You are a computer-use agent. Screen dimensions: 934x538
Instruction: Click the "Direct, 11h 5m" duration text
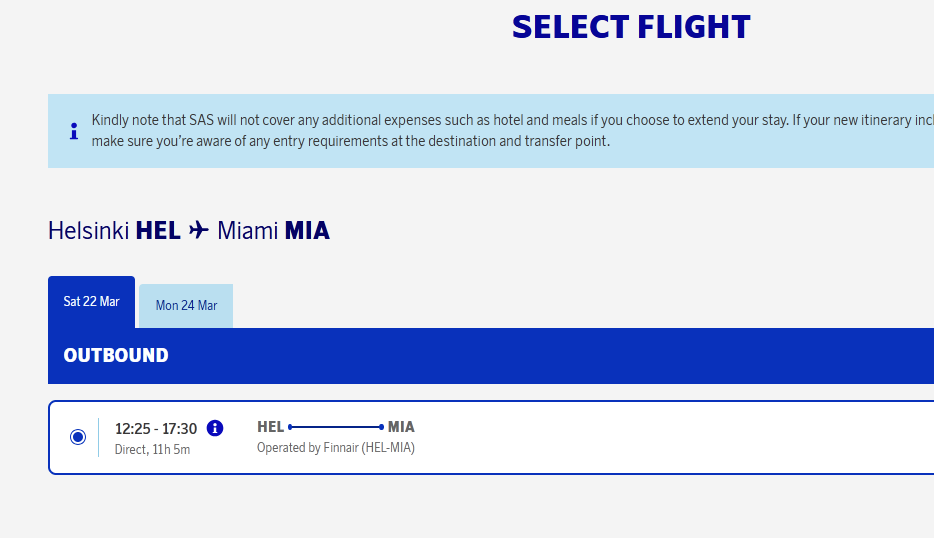click(x=152, y=450)
